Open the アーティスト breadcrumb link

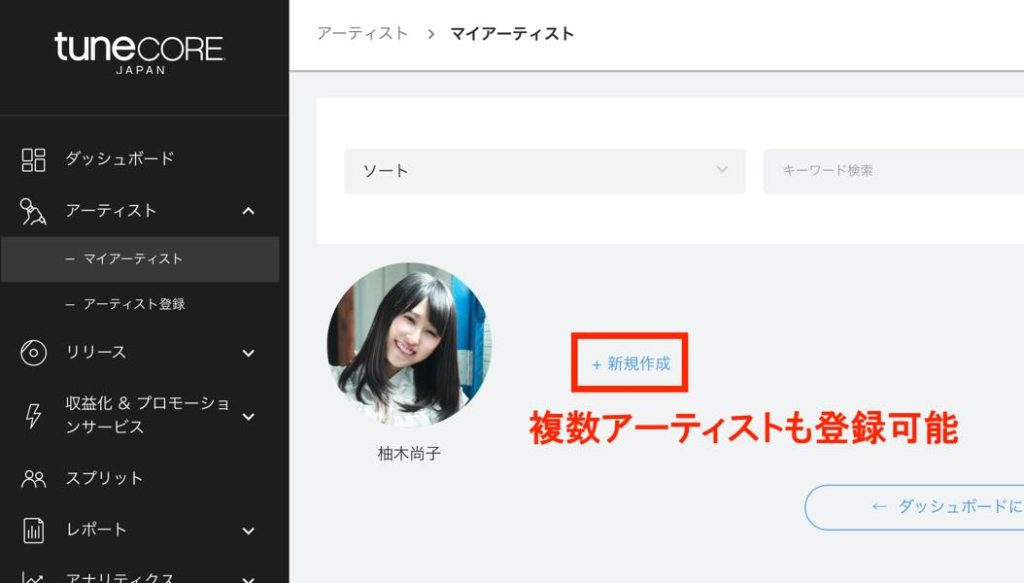click(x=361, y=32)
